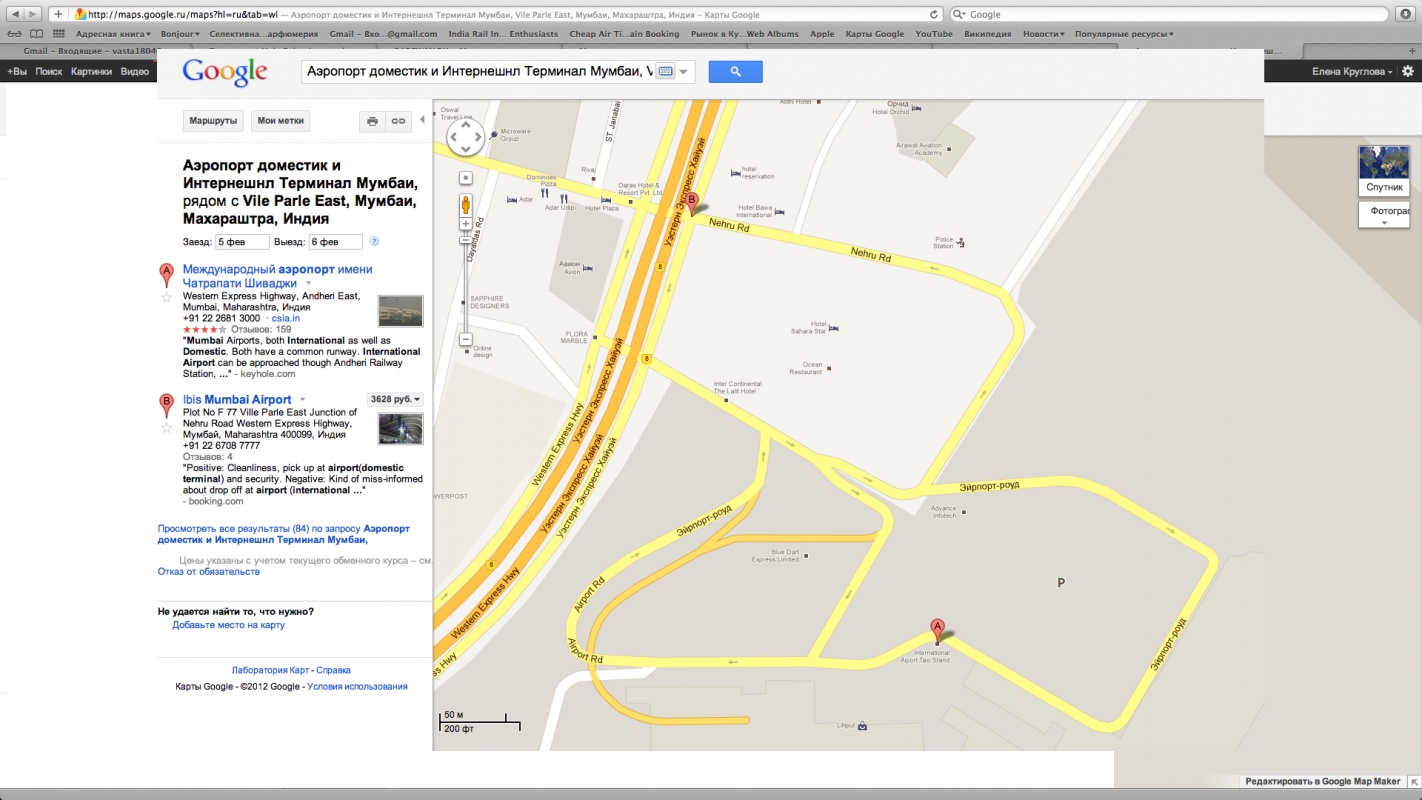Open the csia.in website link

286,318
